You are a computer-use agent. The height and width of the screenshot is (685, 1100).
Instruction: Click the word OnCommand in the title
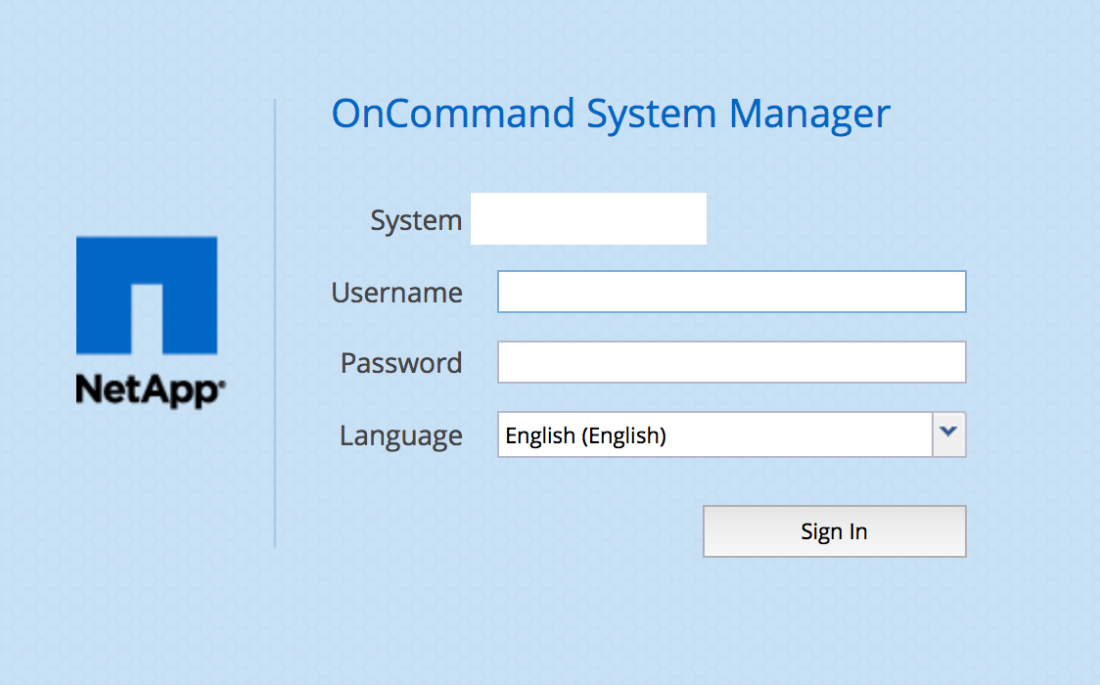[x=453, y=114]
